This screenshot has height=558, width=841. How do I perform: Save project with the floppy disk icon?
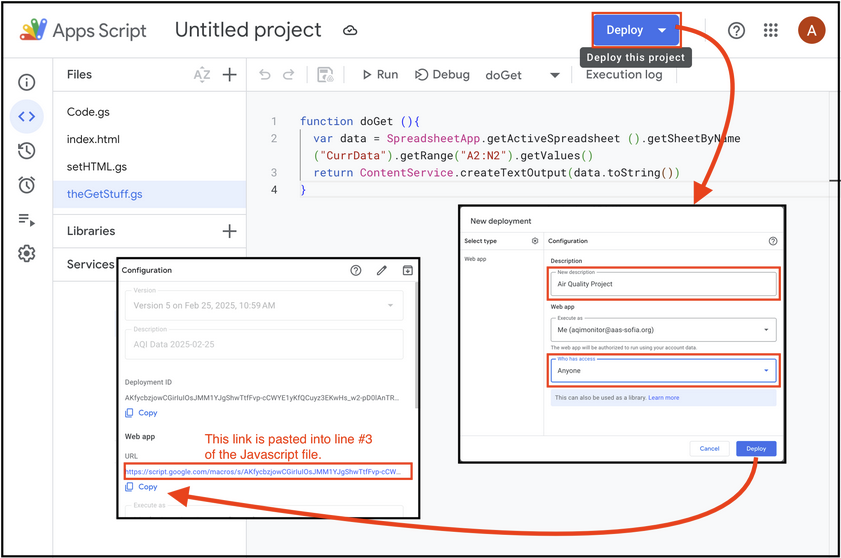click(x=325, y=75)
